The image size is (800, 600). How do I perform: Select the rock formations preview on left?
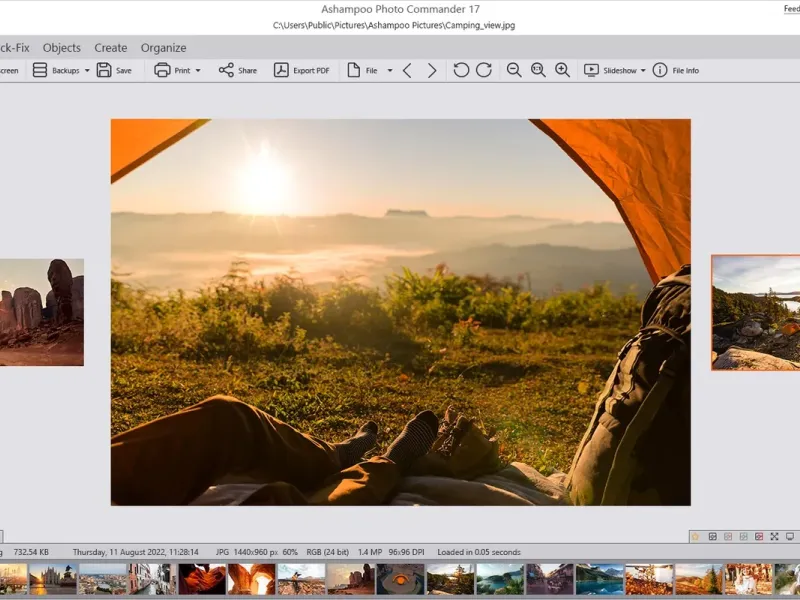tap(41, 312)
